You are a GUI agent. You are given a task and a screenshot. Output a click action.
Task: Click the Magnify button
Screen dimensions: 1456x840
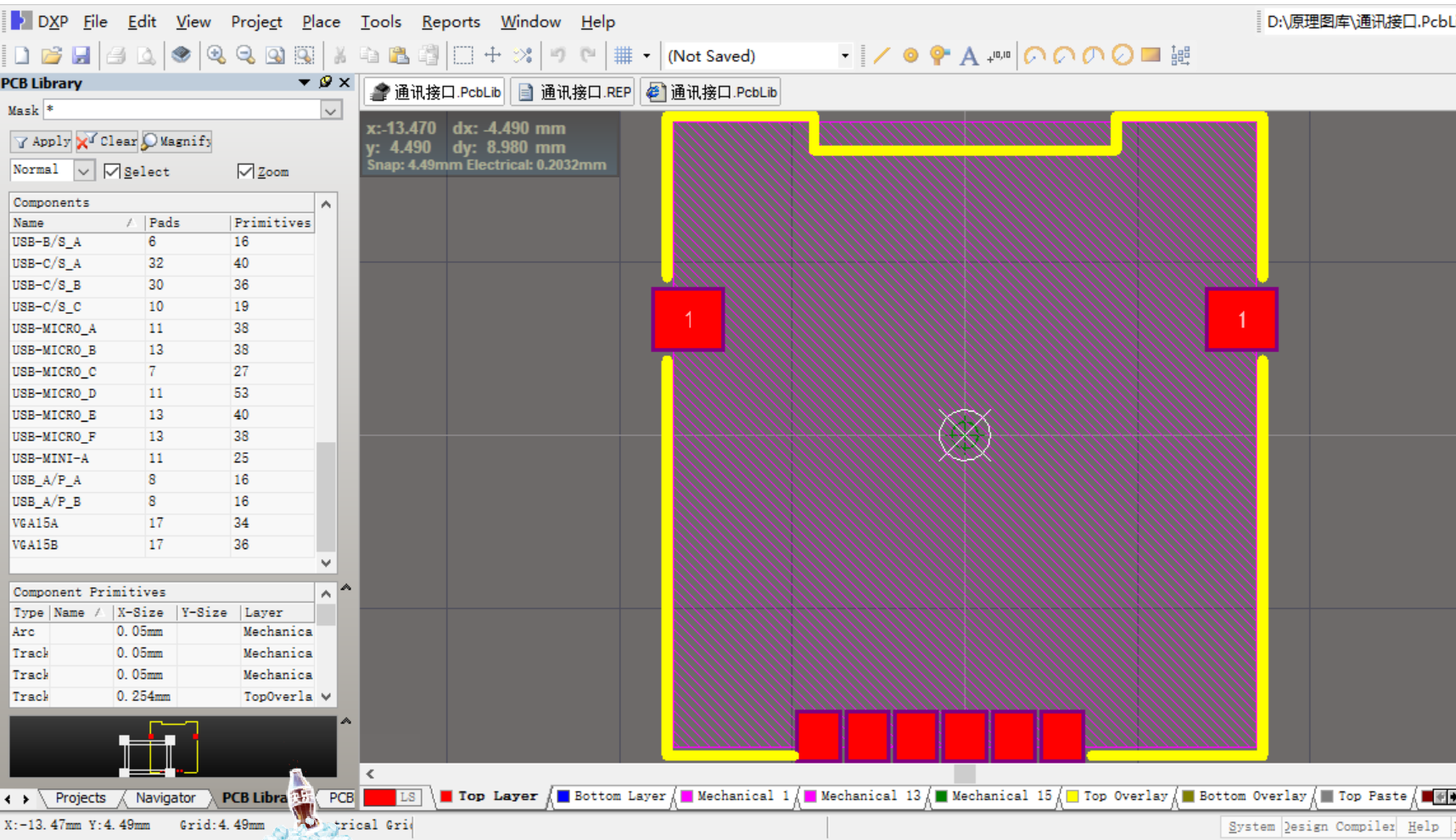(x=176, y=142)
